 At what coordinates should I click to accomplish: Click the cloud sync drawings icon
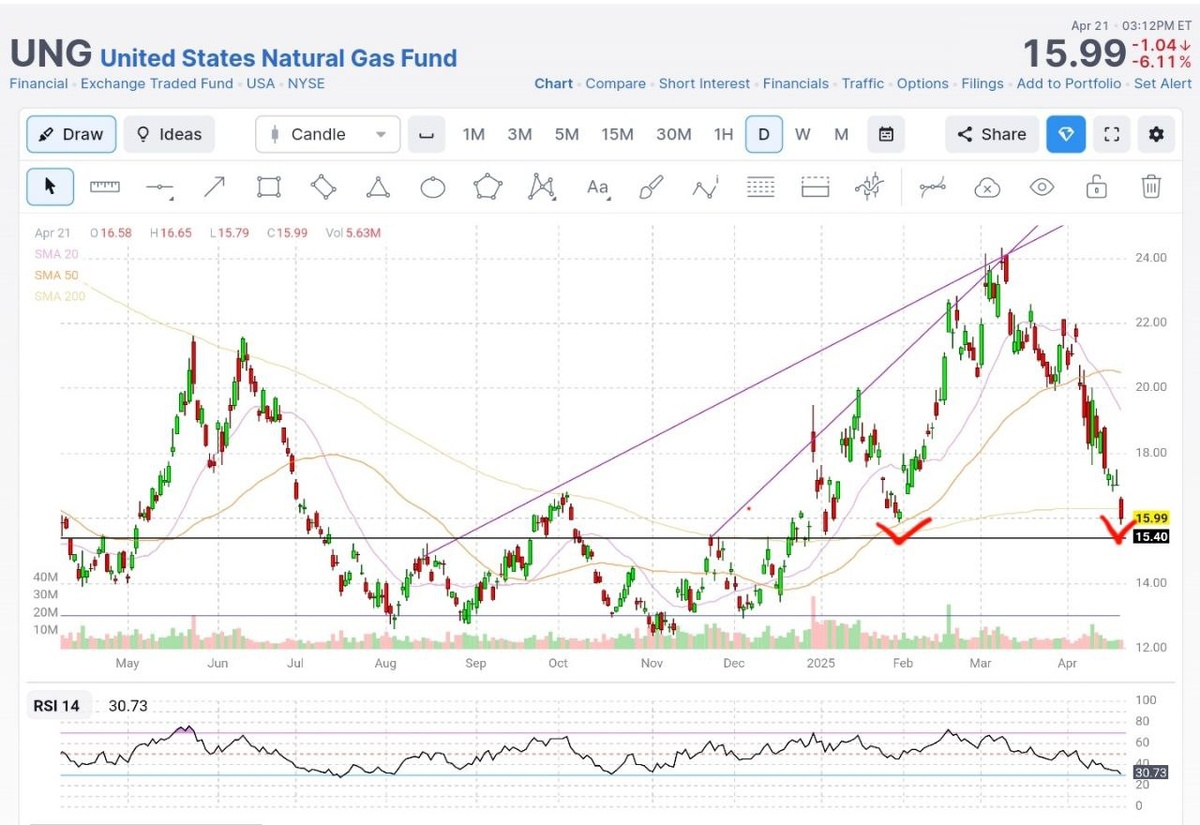click(987, 186)
